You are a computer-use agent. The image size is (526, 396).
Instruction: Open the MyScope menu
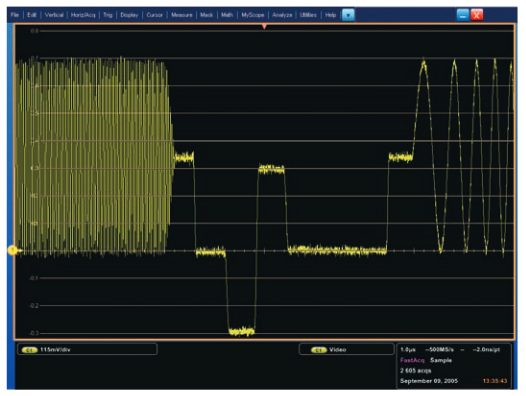253,15
